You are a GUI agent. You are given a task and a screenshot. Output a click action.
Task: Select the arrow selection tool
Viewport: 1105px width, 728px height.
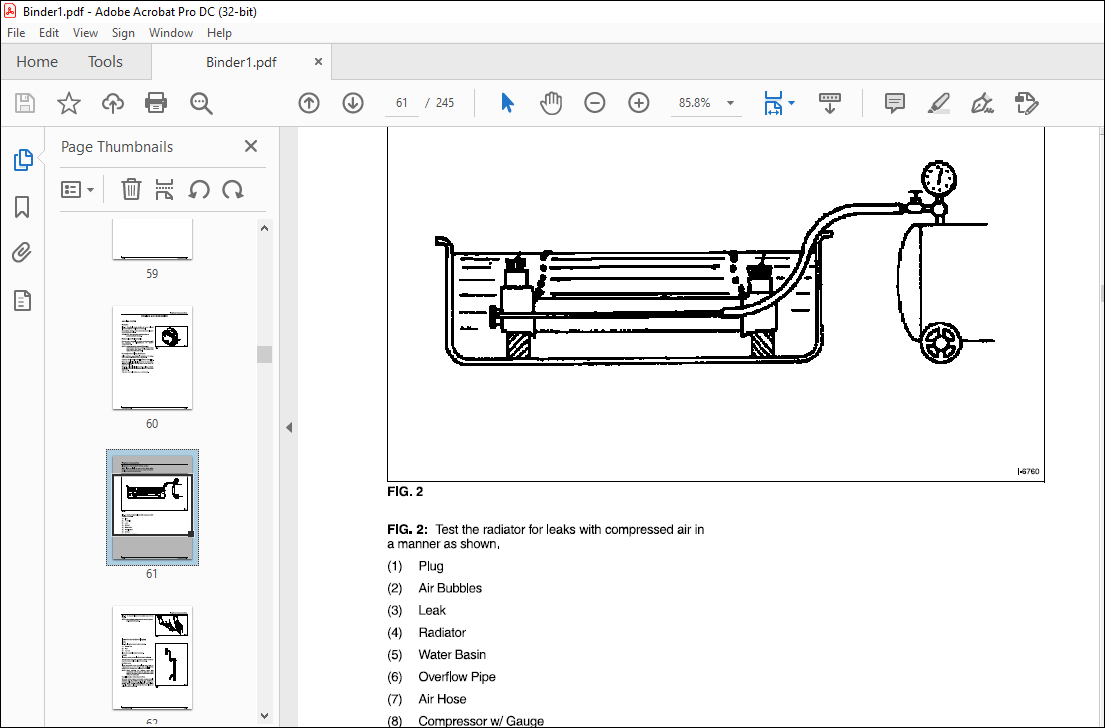tap(507, 103)
